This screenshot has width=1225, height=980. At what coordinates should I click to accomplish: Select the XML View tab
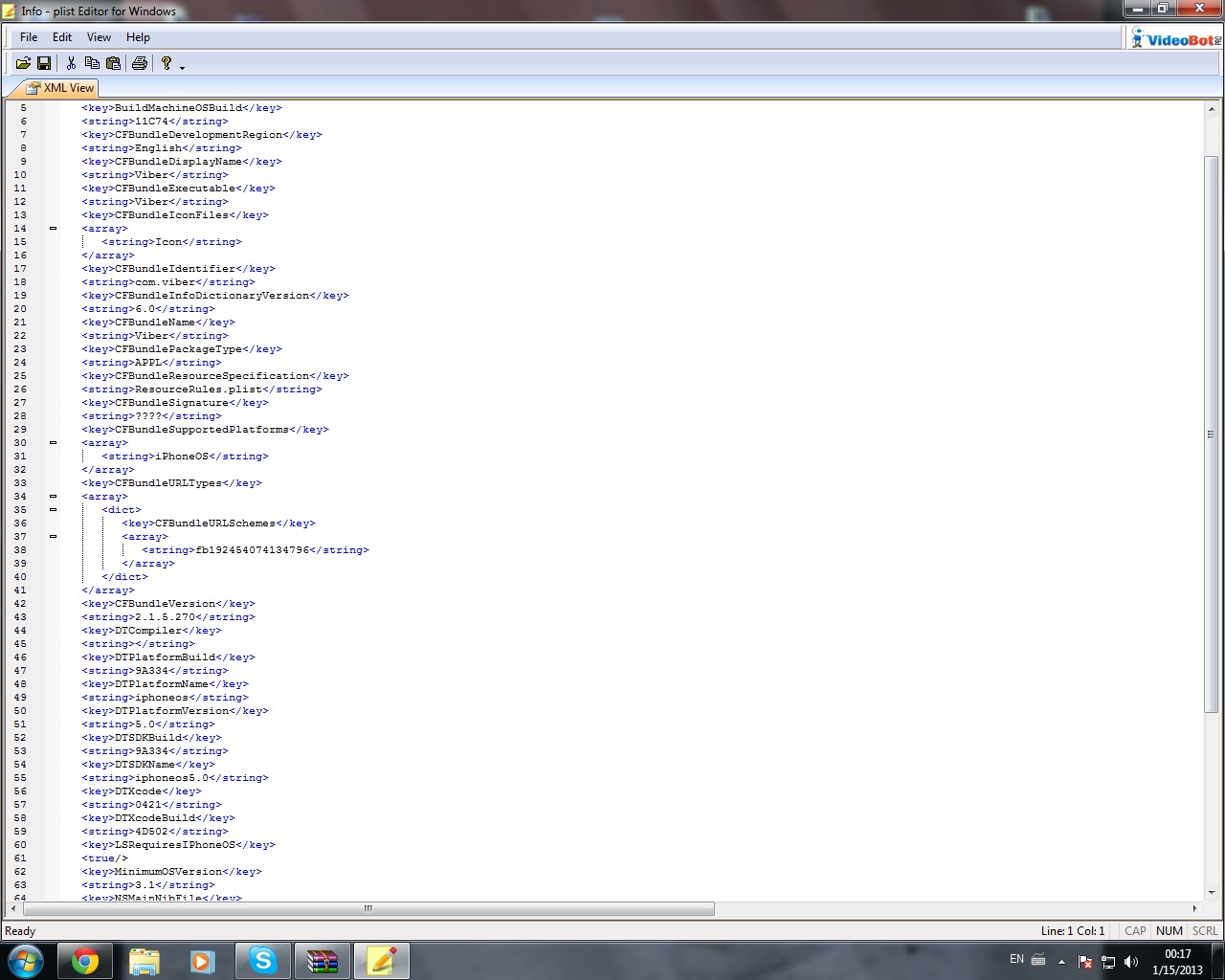tap(60, 88)
